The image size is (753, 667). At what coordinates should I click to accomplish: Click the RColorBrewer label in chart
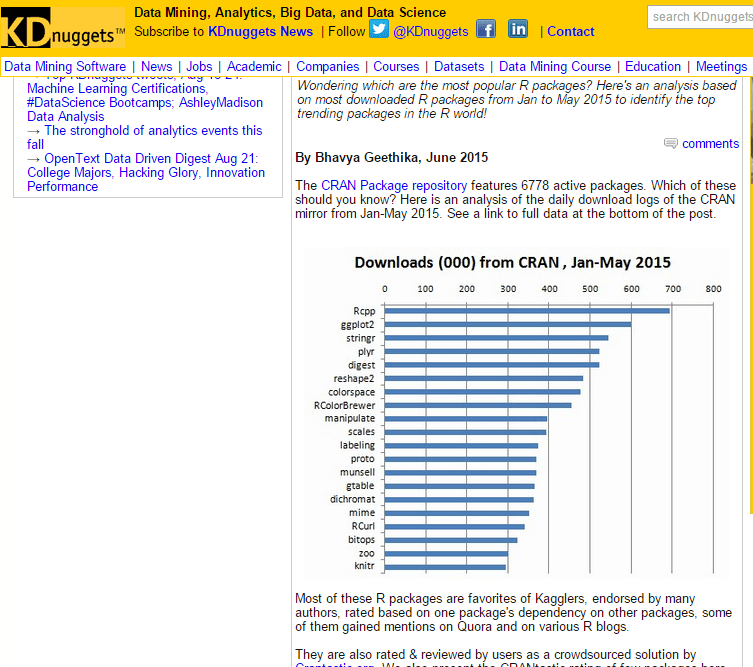click(344, 405)
